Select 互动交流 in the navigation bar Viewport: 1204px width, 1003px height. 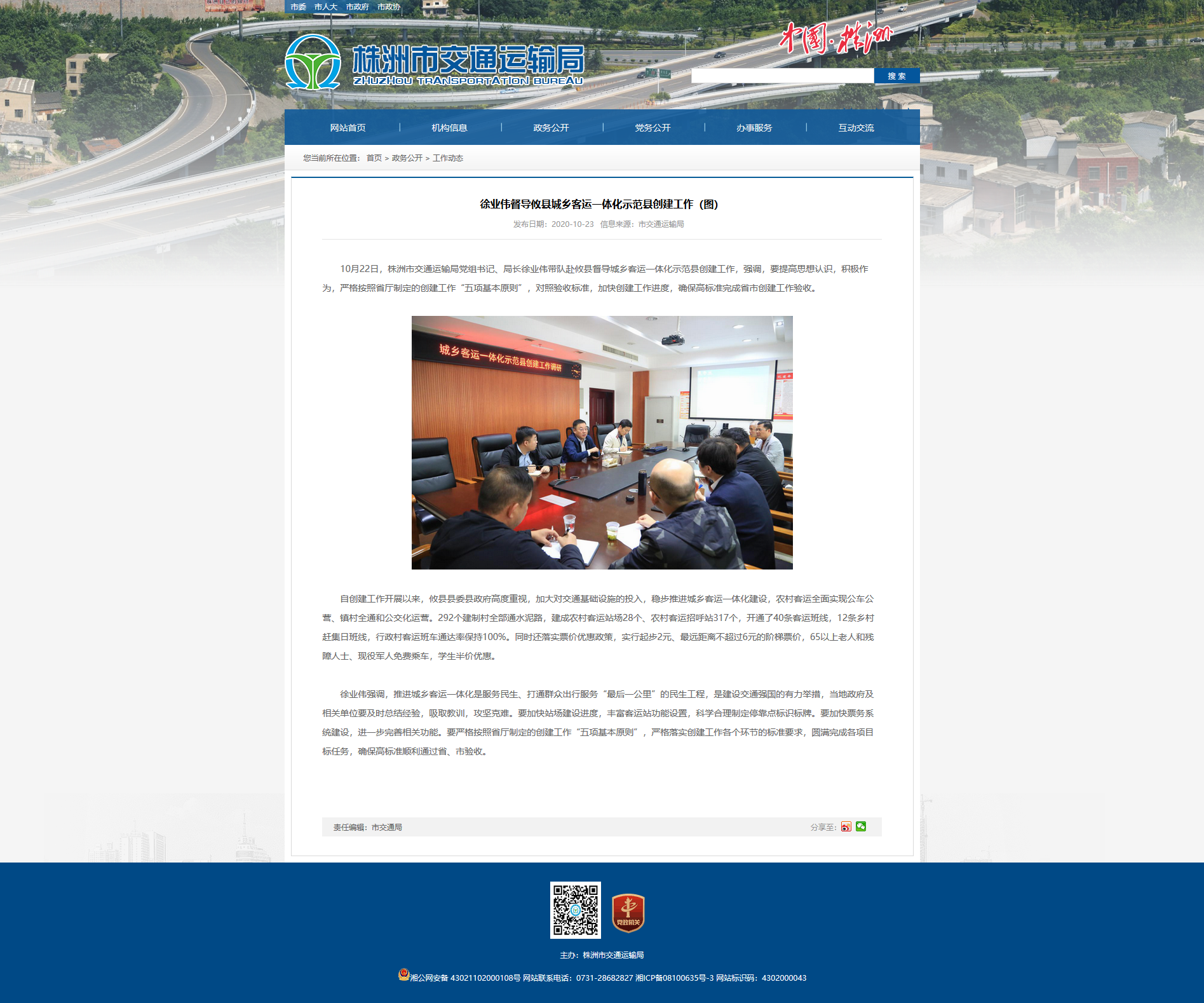[x=856, y=128]
